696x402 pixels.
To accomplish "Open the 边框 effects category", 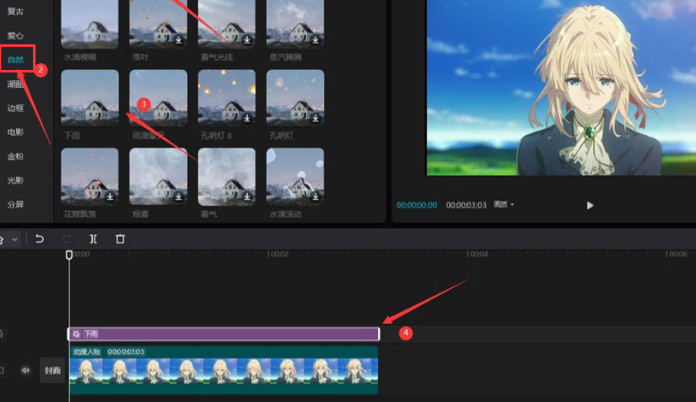I will [16, 108].
